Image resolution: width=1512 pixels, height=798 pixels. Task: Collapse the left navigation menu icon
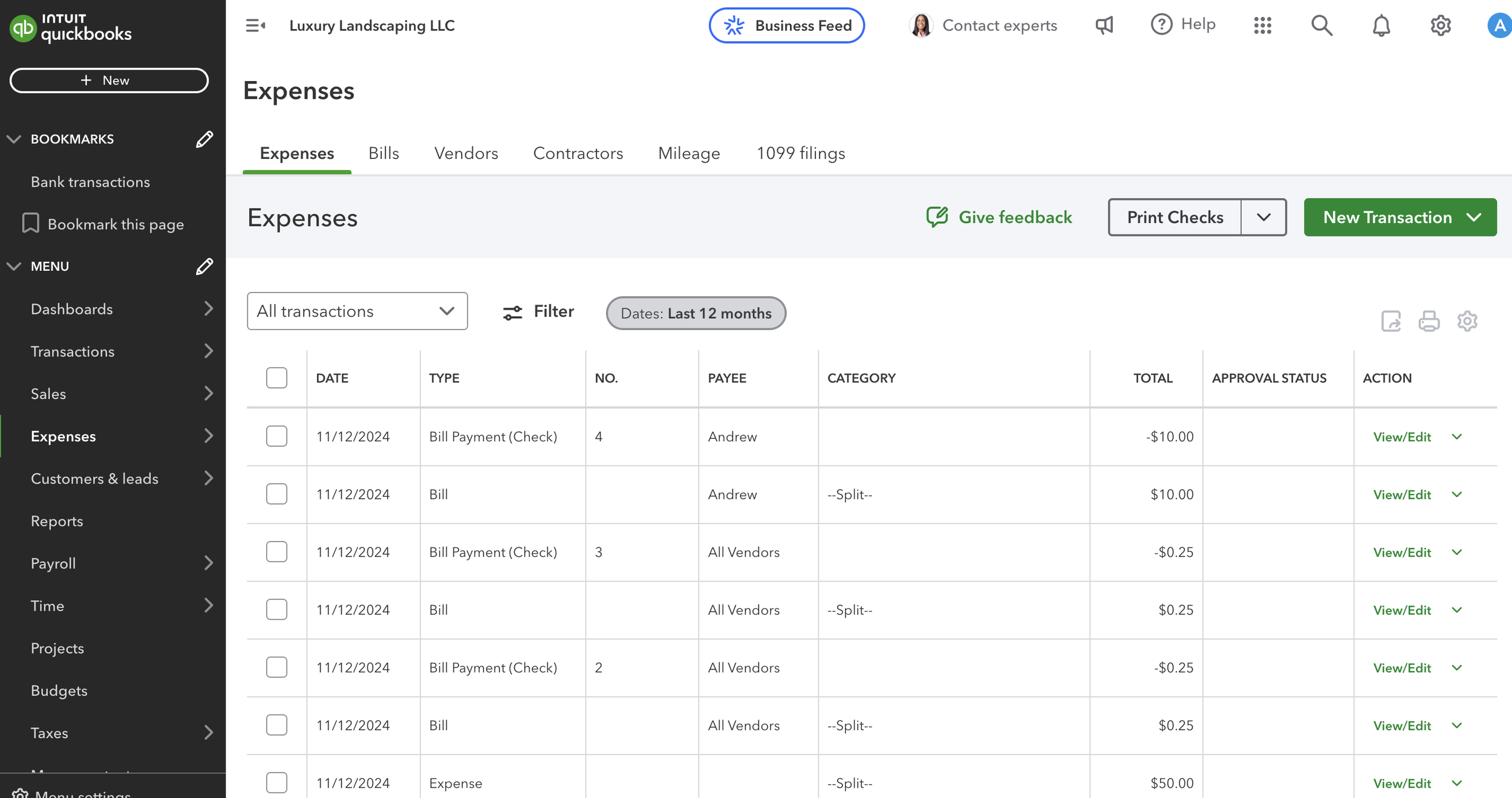pos(255,25)
